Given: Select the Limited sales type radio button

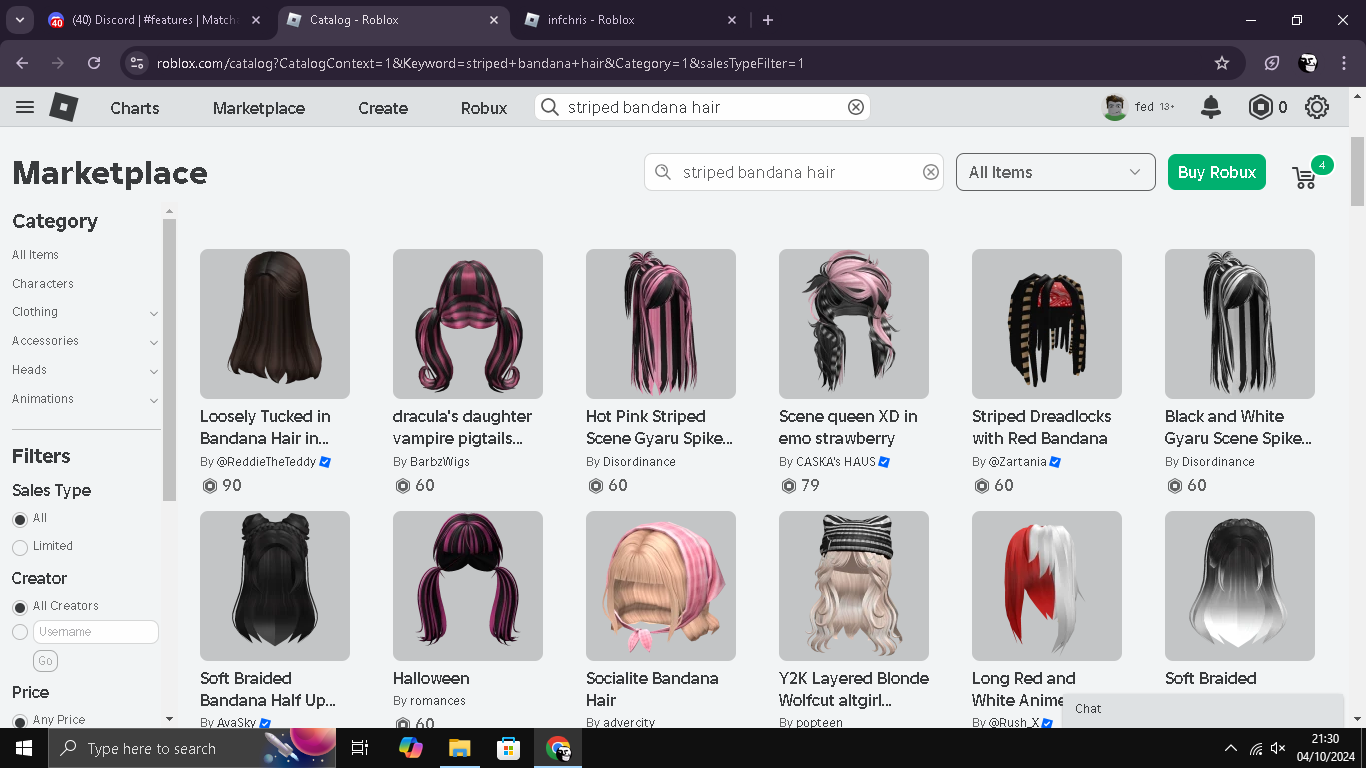Looking at the screenshot, I should (x=20, y=547).
